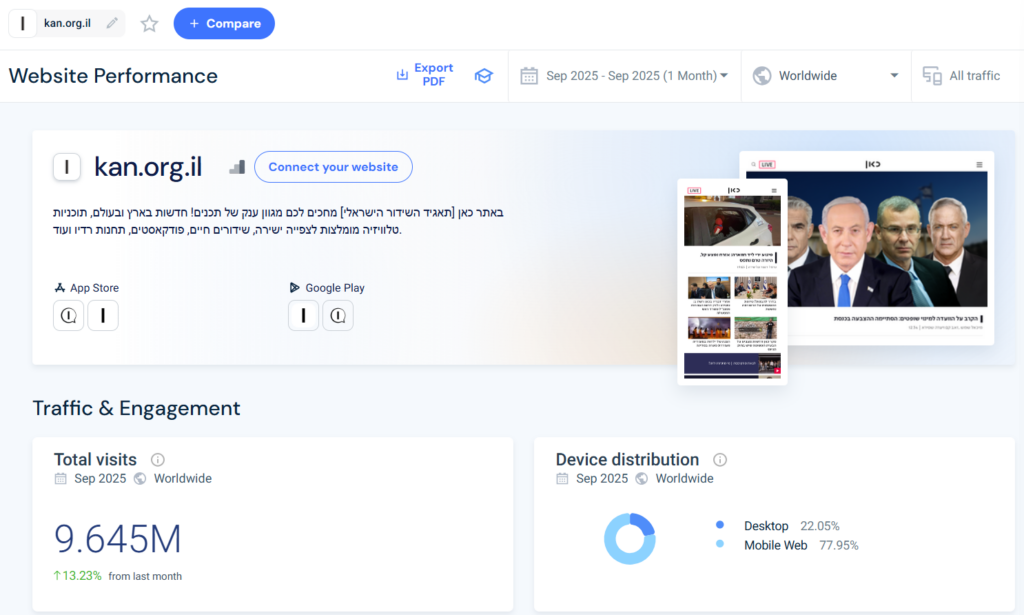Click the Website Performance heading
The height and width of the screenshot is (615, 1024).
tap(113, 76)
